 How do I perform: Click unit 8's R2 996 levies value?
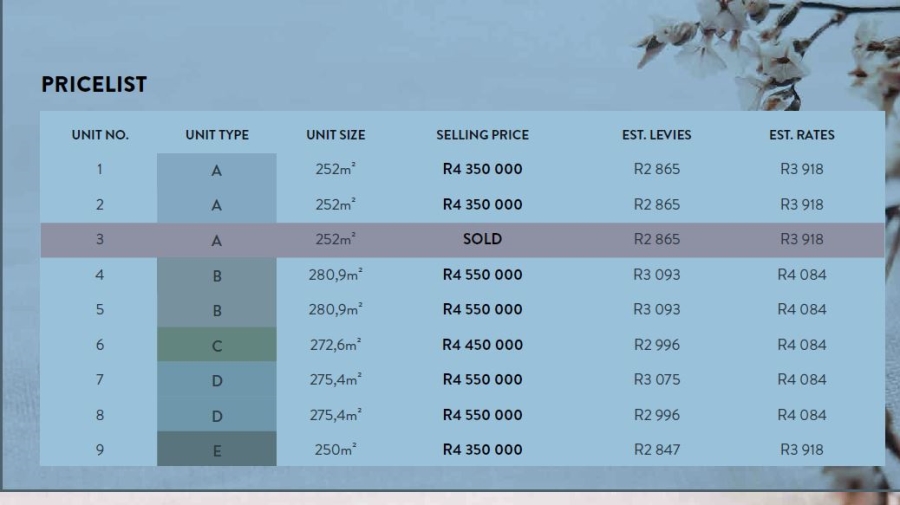(656, 415)
